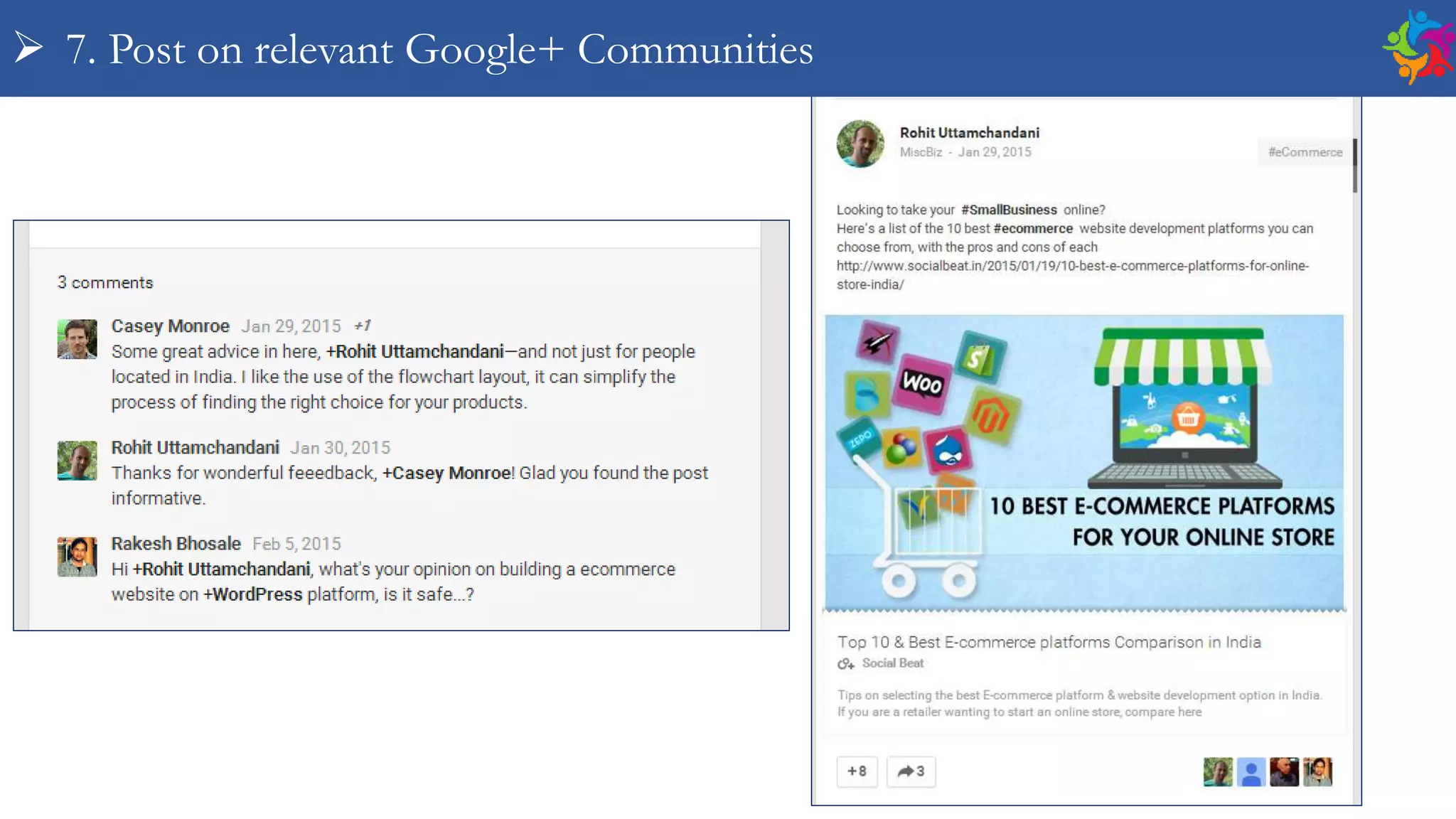Click the +Casey Monroe mention
The image size is (1456, 819).
pos(446,473)
